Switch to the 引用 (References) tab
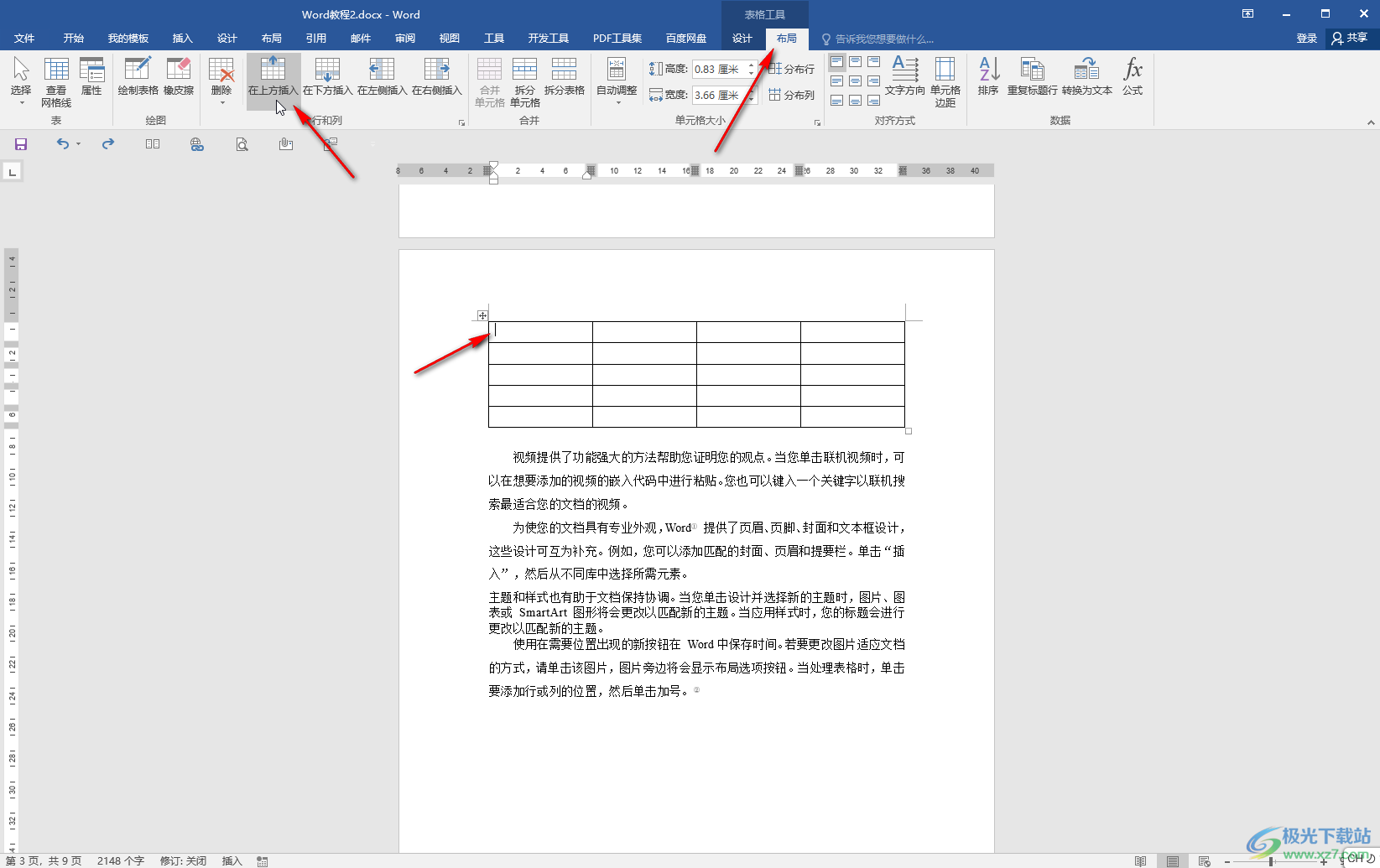Image resolution: width=1380 pixels, height=868 pixels. pyautogui.click(x=315, y=39)
